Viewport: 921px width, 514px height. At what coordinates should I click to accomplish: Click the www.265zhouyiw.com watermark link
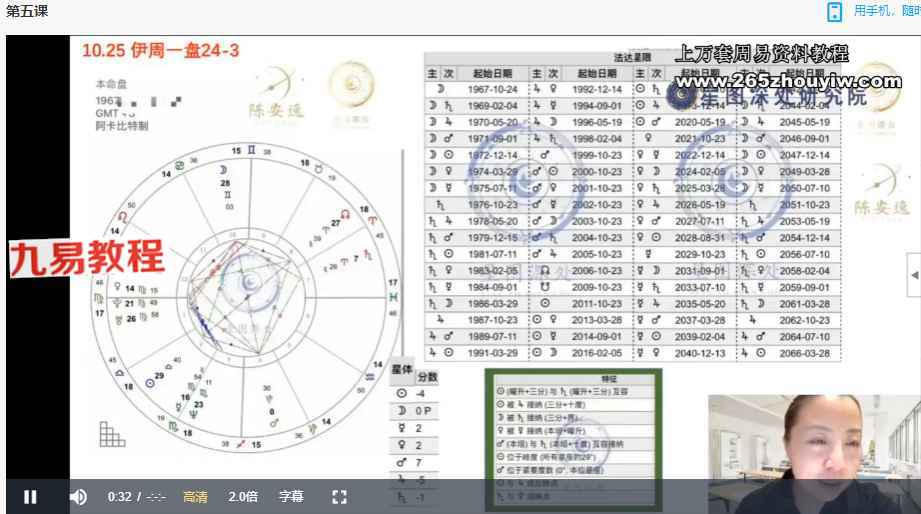click(x=786, y=80)
